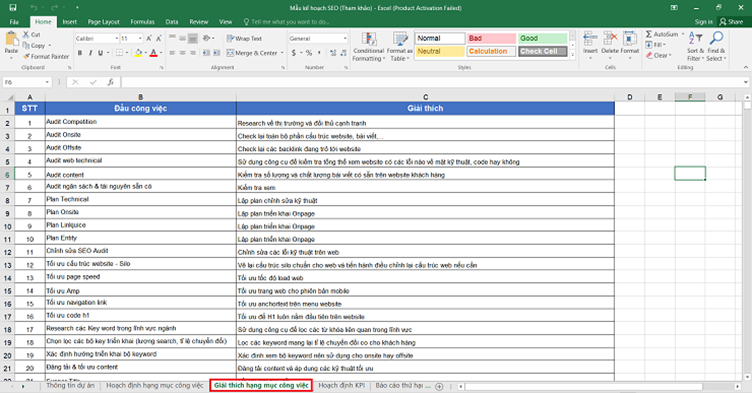Apply Percent Style format

[x=309, y=53]
